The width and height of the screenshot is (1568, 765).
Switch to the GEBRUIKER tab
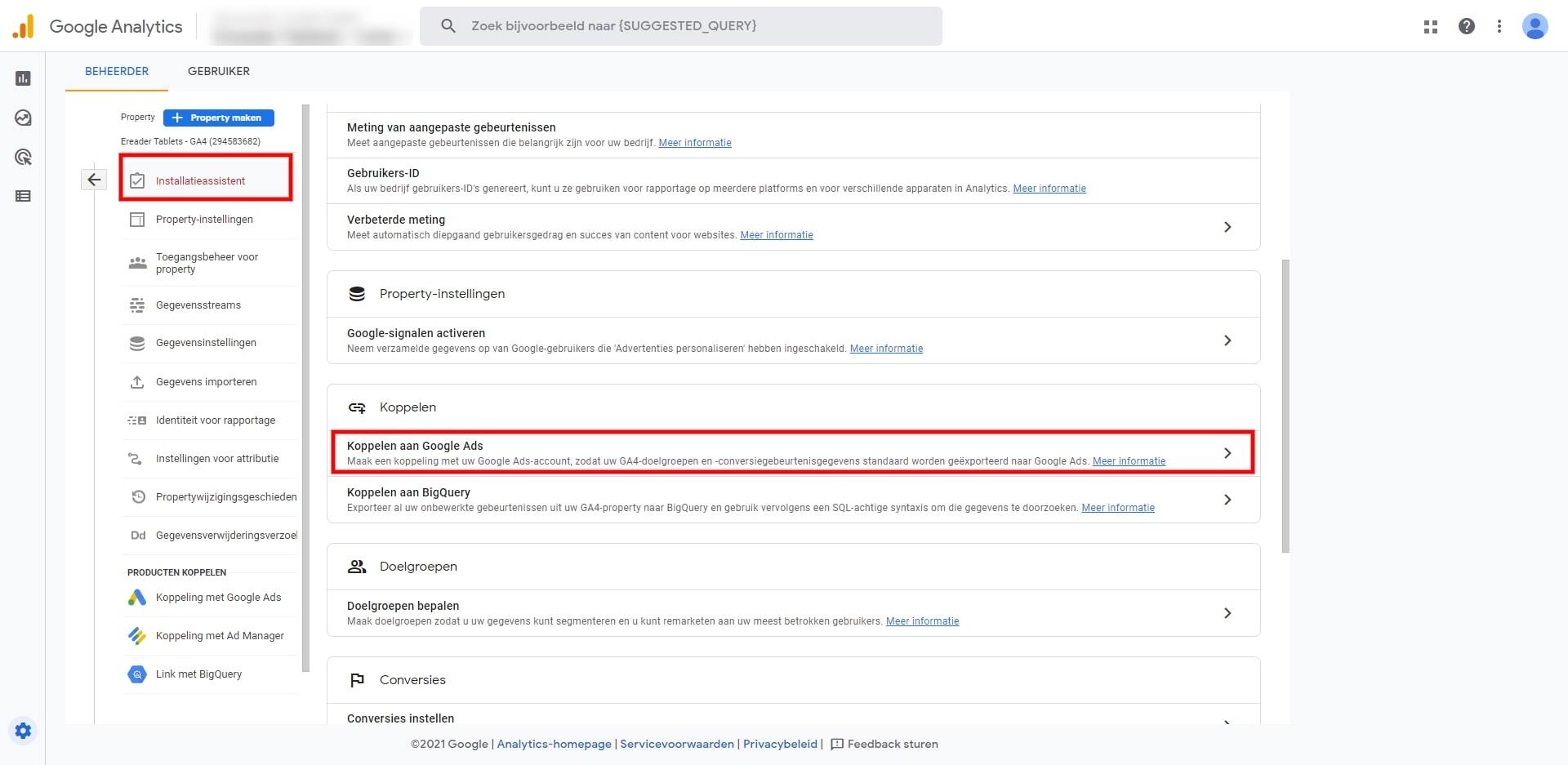coord(219,71)
